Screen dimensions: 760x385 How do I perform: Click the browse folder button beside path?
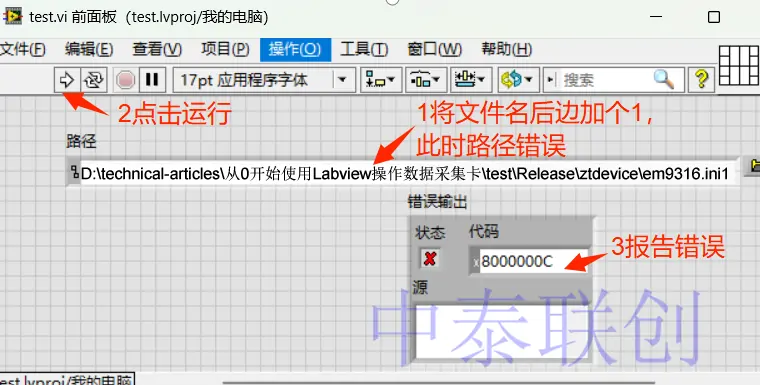tap(754, 166)
